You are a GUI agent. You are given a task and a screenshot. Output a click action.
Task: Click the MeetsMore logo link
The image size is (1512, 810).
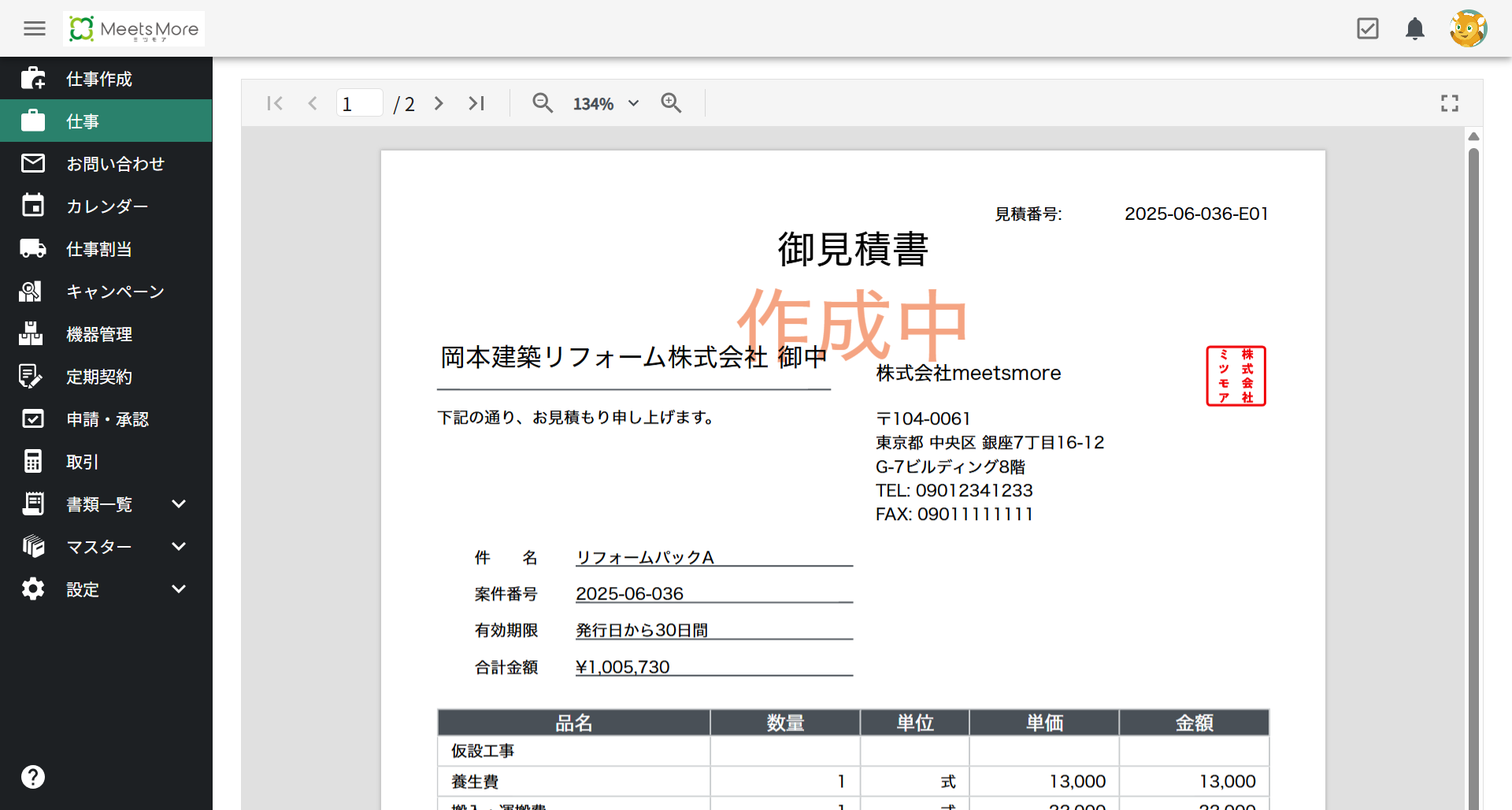pyautogui.click(x=134, y=29)
